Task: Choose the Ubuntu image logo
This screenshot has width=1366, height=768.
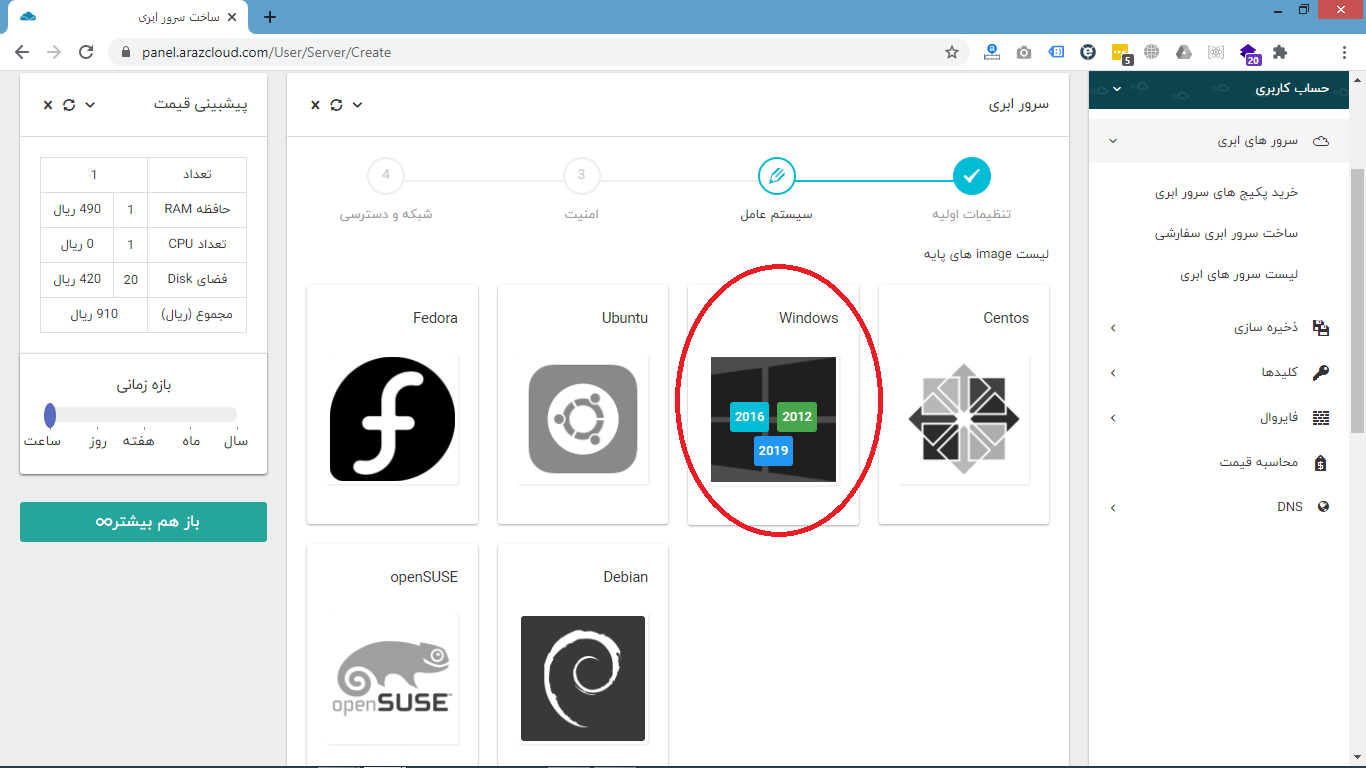Action: [x=583, y=419]
